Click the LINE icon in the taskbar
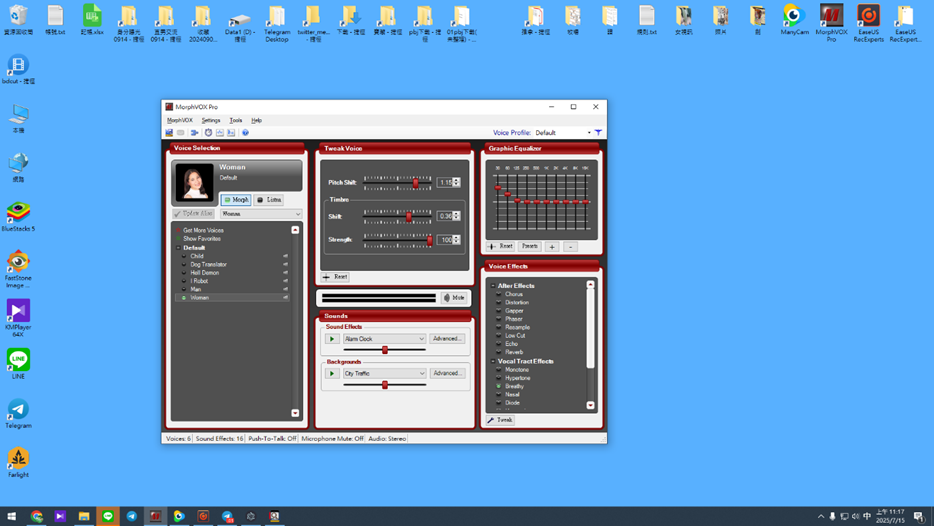Screen dimensions: 934x526 pos(108,516)
